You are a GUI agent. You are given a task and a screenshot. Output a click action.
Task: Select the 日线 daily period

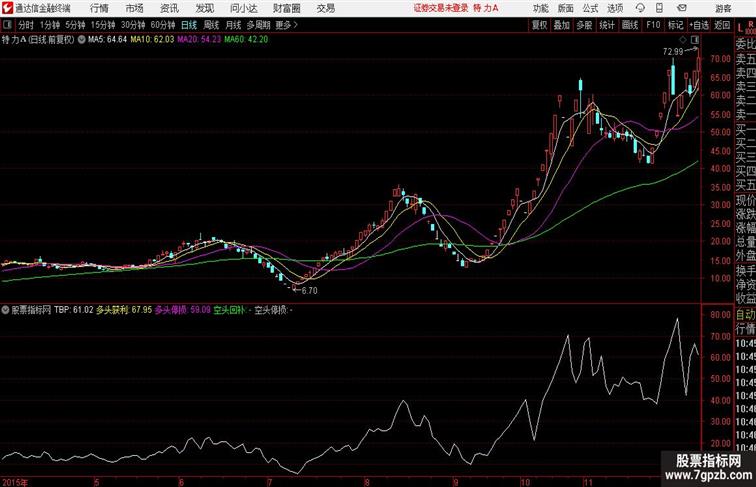point(189,25)
